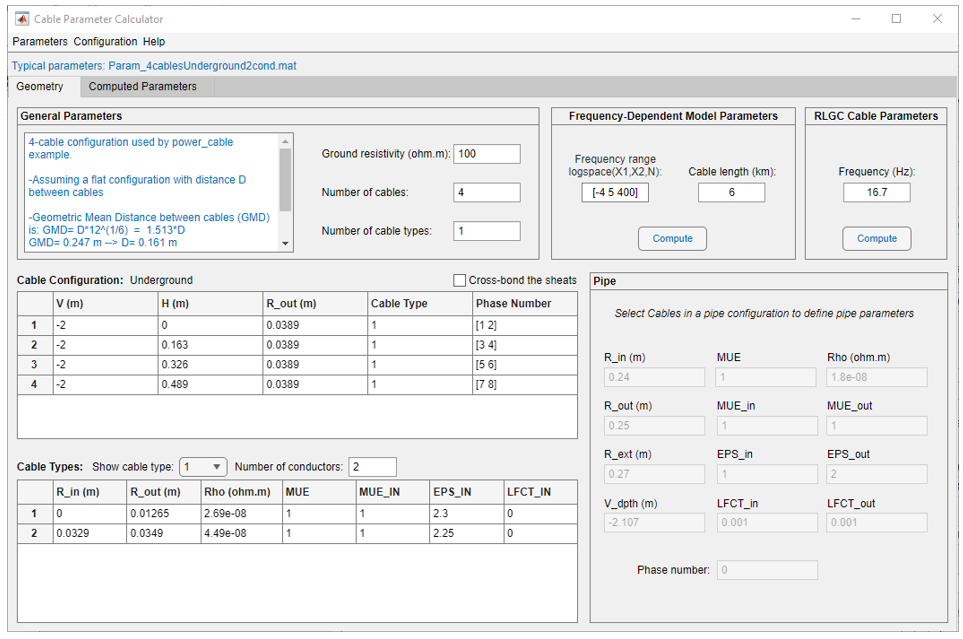Open the Configuration menu
Image resolution: width=963 pixels, height=639 pixels.
point(105,42)
